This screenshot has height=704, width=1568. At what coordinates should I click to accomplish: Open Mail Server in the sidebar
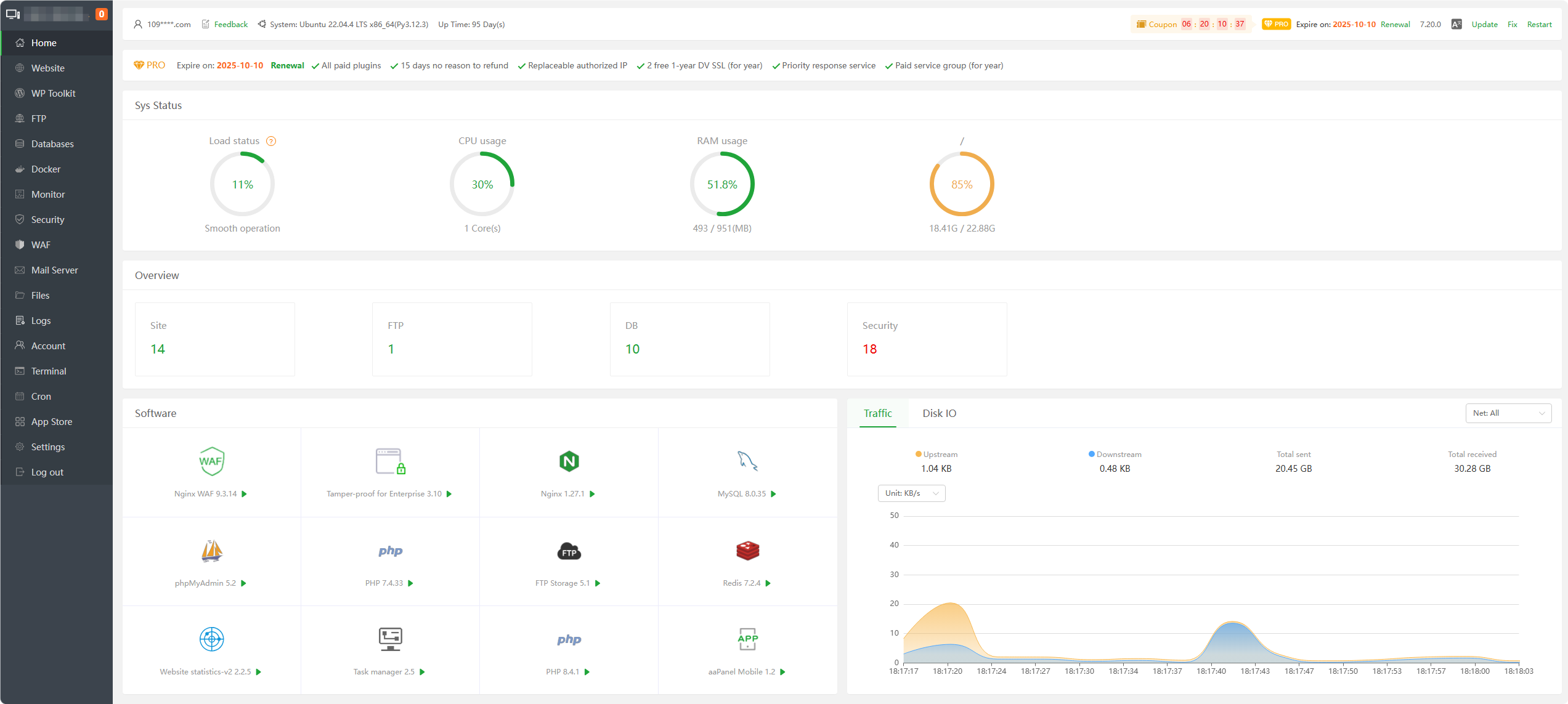pos(57,270)
